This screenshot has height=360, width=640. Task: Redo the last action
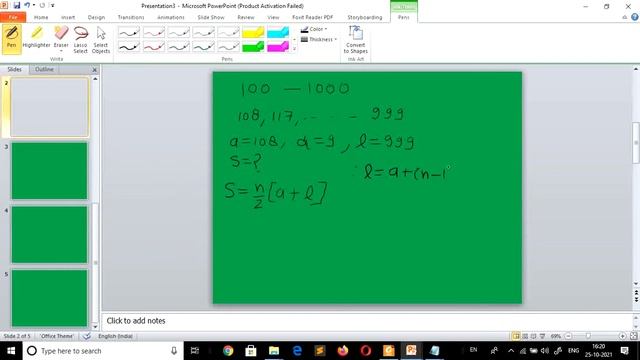pyautogui.click(x=42, y=6)
